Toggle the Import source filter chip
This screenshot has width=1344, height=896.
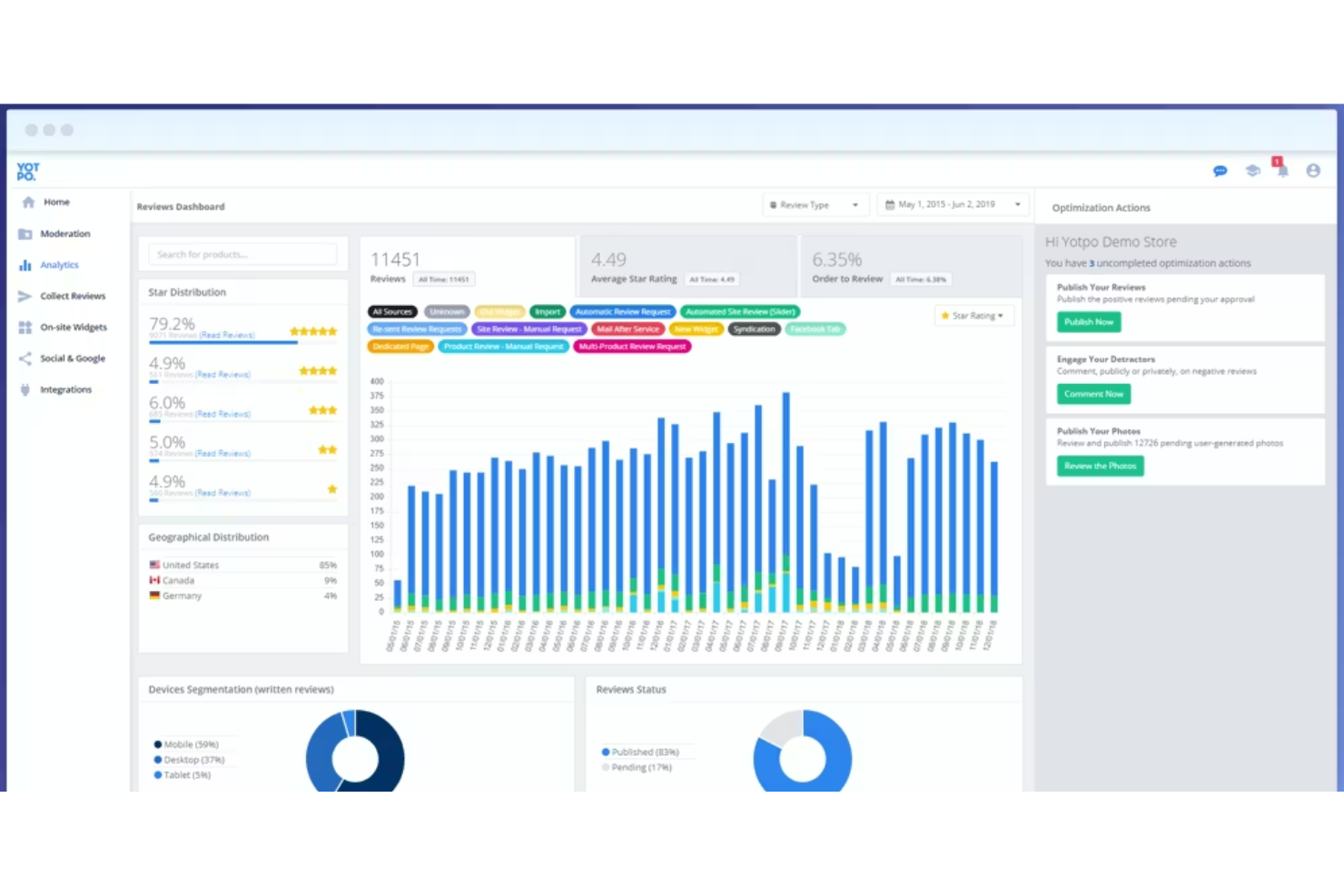click(548, 311)
